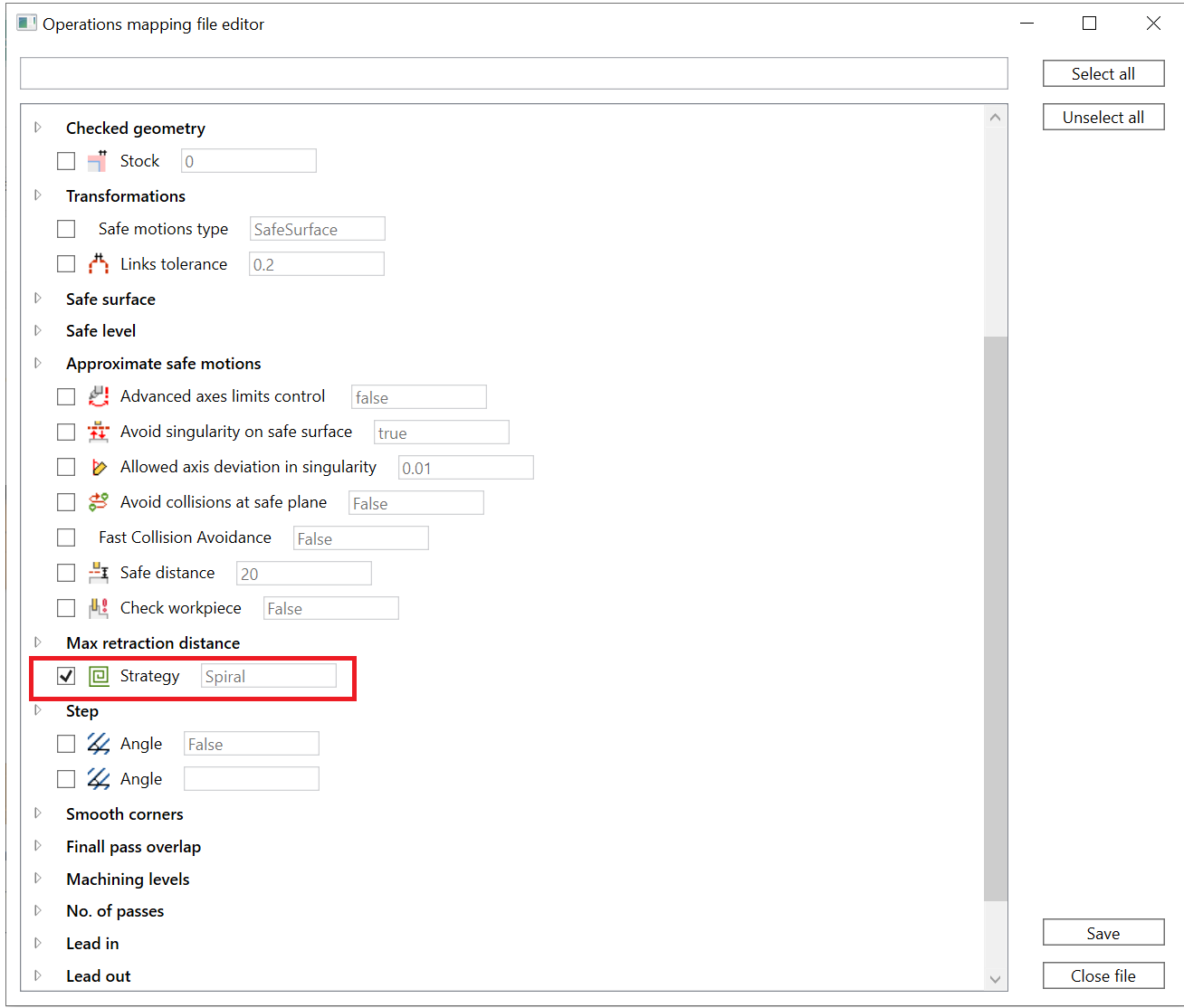Click the Save button
The image size is (1184, 1008).
(1103, 933)
